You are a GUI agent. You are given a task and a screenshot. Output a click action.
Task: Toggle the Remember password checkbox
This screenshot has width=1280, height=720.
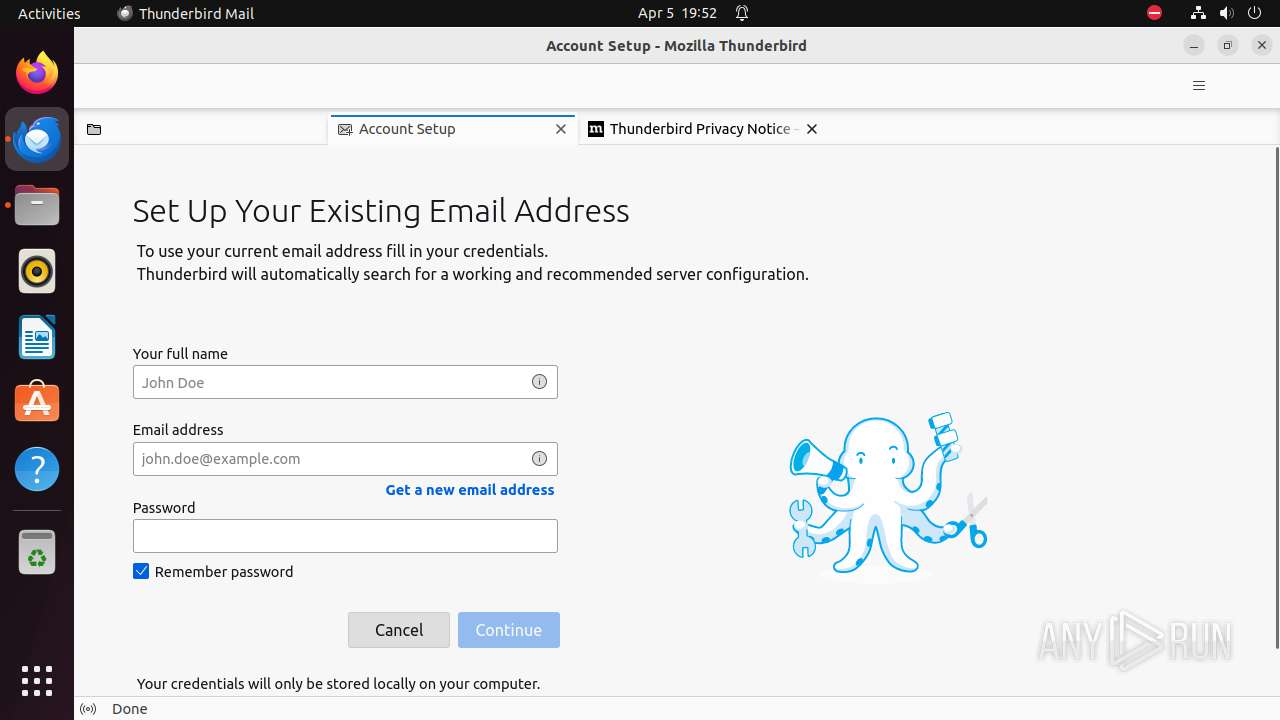pyautogui.click(x=141, y=571)
